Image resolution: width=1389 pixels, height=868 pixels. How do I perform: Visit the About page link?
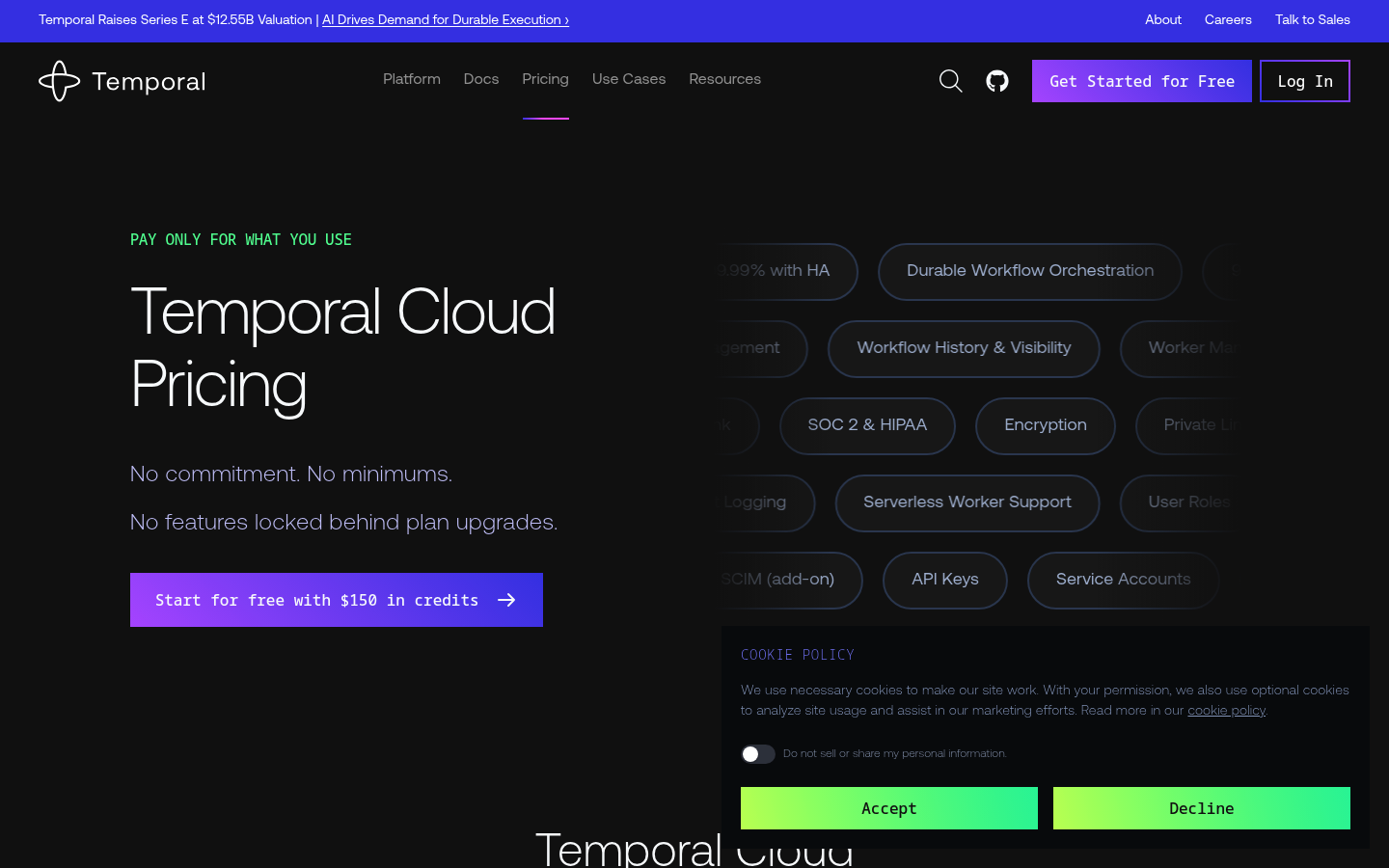(1163, 19)
